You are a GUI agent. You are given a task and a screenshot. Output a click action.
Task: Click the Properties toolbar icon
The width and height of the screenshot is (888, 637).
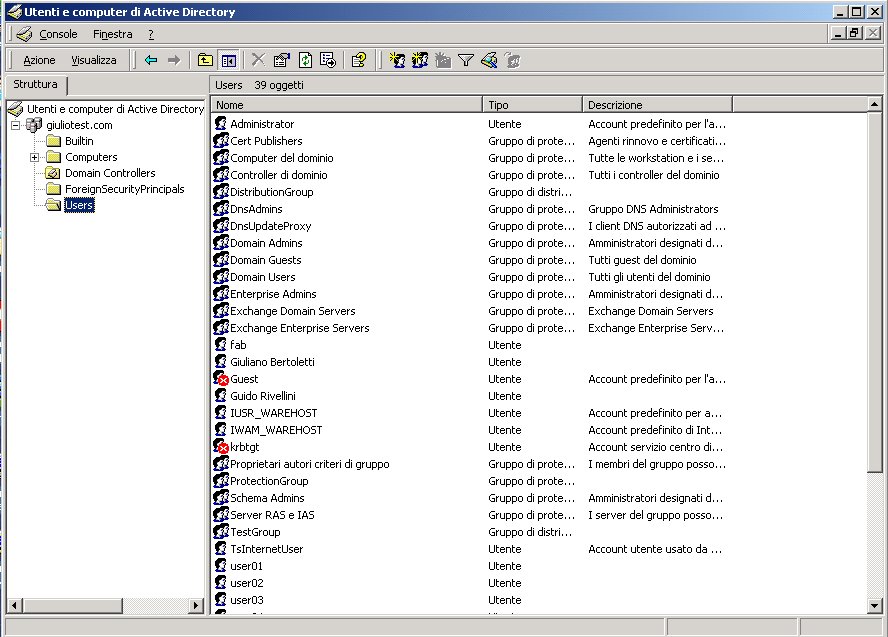(281, 60)
